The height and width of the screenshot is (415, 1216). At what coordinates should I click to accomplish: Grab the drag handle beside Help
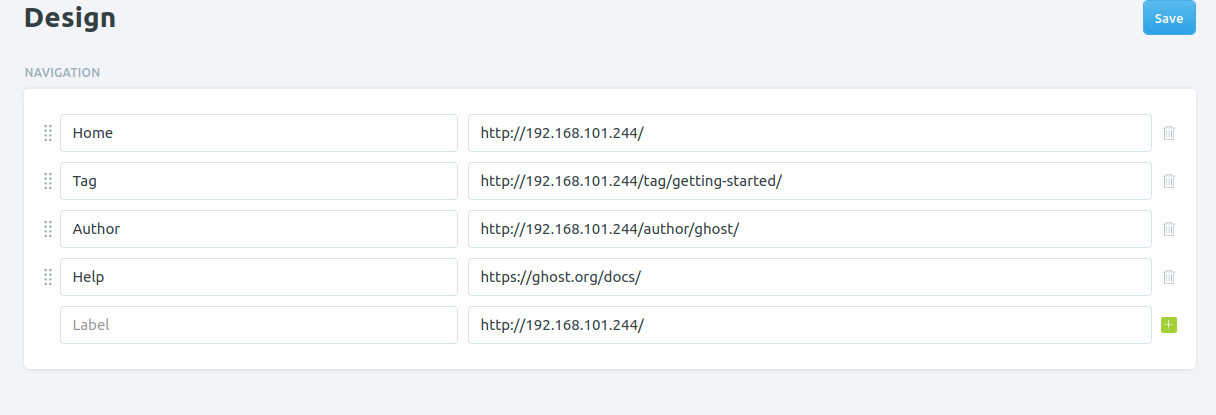(47, 277)
